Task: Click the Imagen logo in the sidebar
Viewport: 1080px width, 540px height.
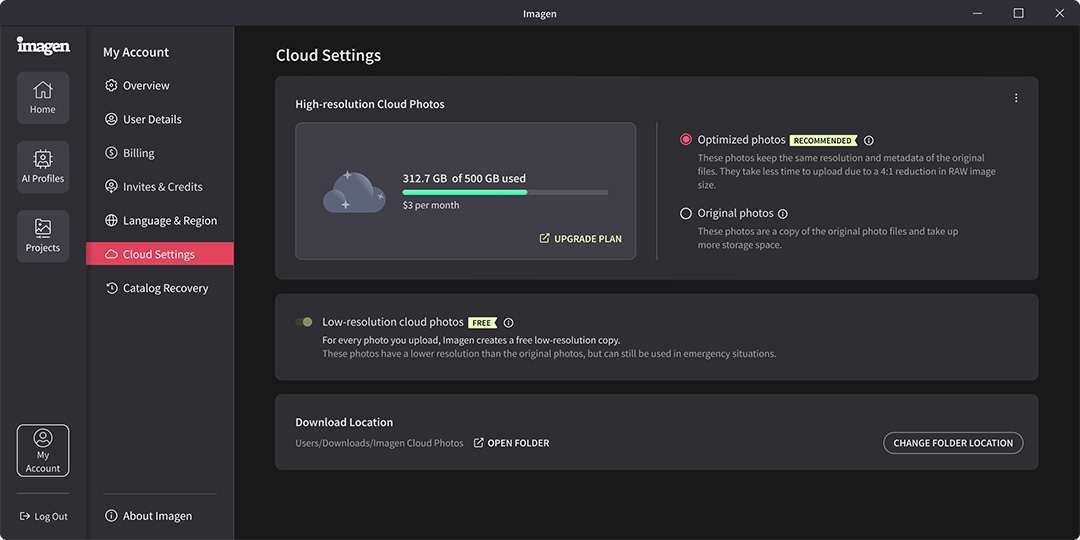Action: 43,45
